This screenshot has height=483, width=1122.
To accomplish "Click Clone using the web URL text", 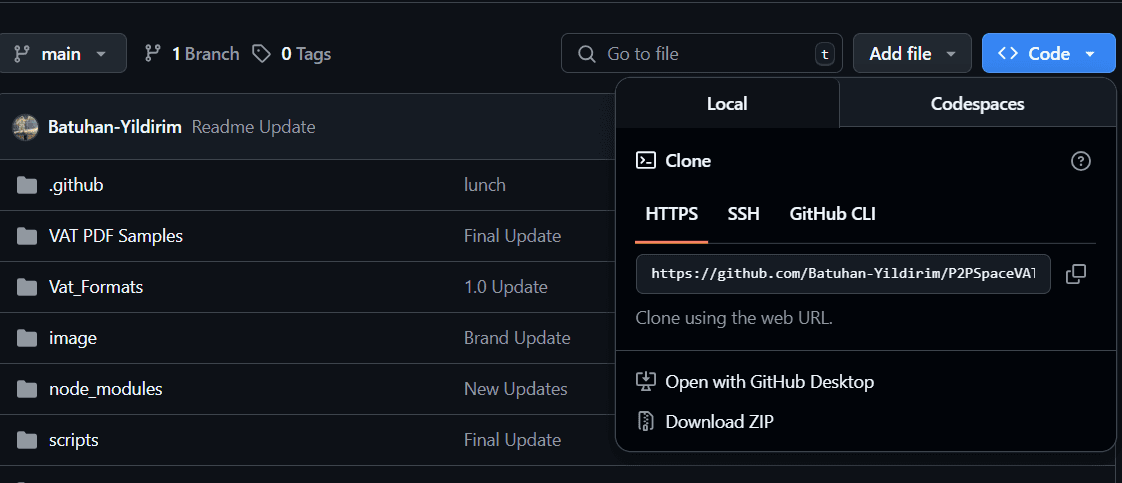I will 734,318.
